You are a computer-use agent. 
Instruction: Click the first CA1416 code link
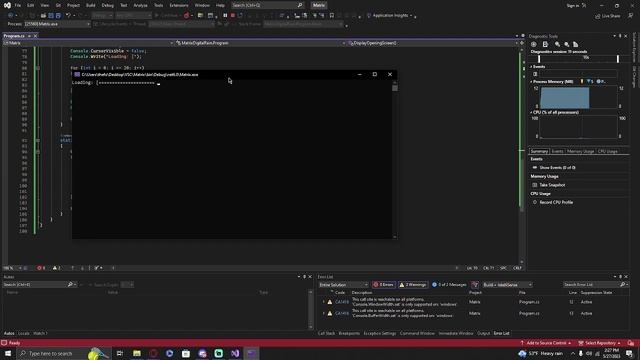click(x=342, y=302)
